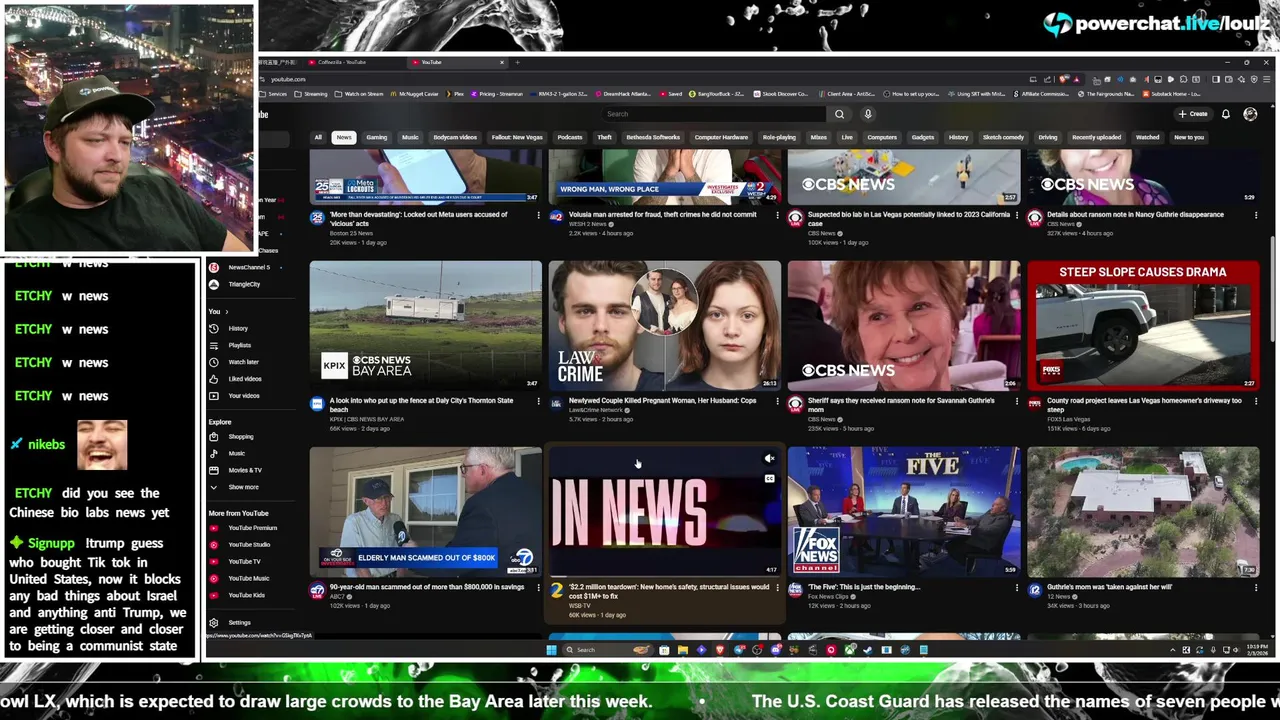The width and height of the screenshot is (1280, 720).
Task: Open more options for County road project video
Action: (x=1255, y=402)
